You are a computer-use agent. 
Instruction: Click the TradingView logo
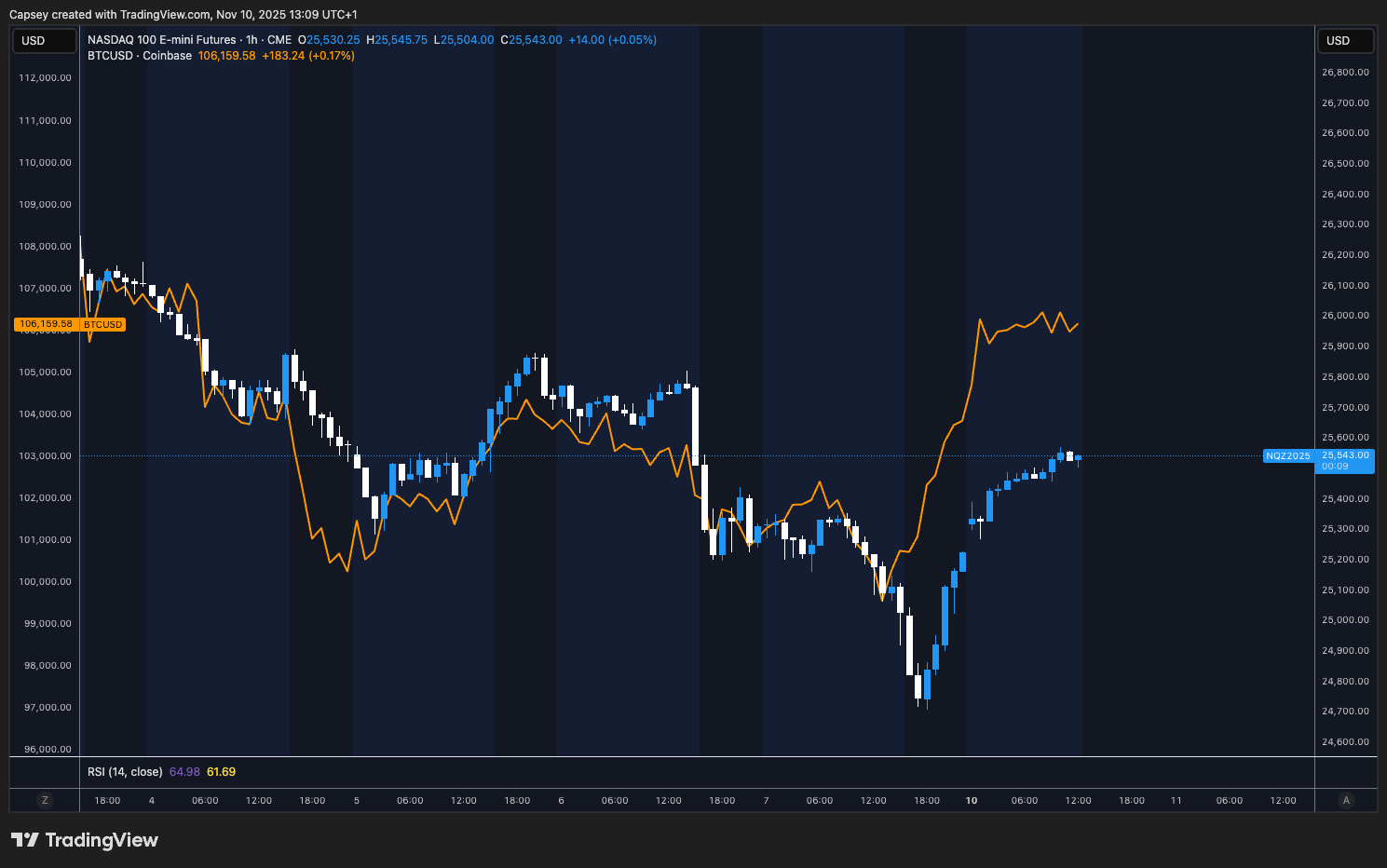(84, 840)
